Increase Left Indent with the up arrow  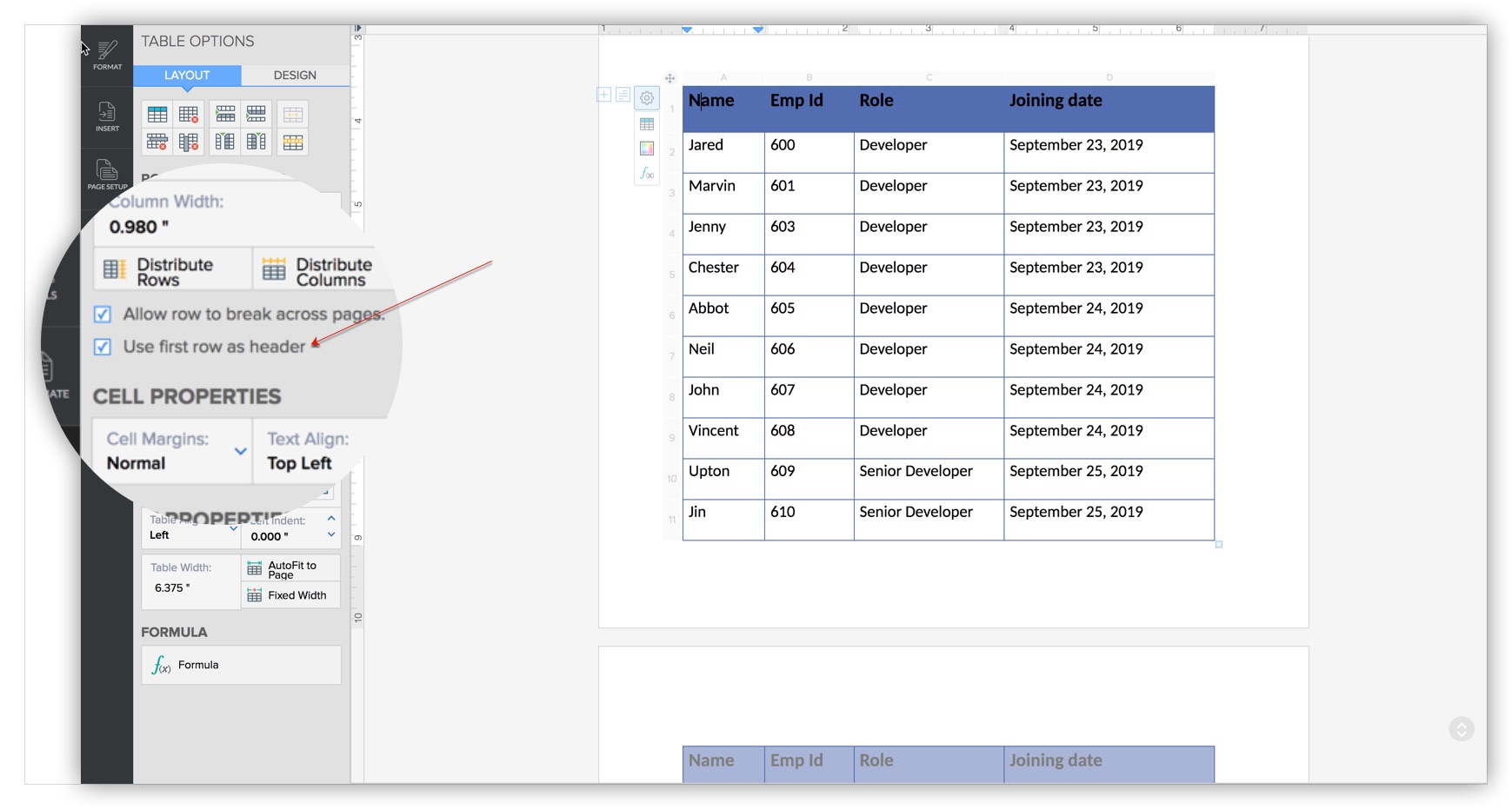331,519
